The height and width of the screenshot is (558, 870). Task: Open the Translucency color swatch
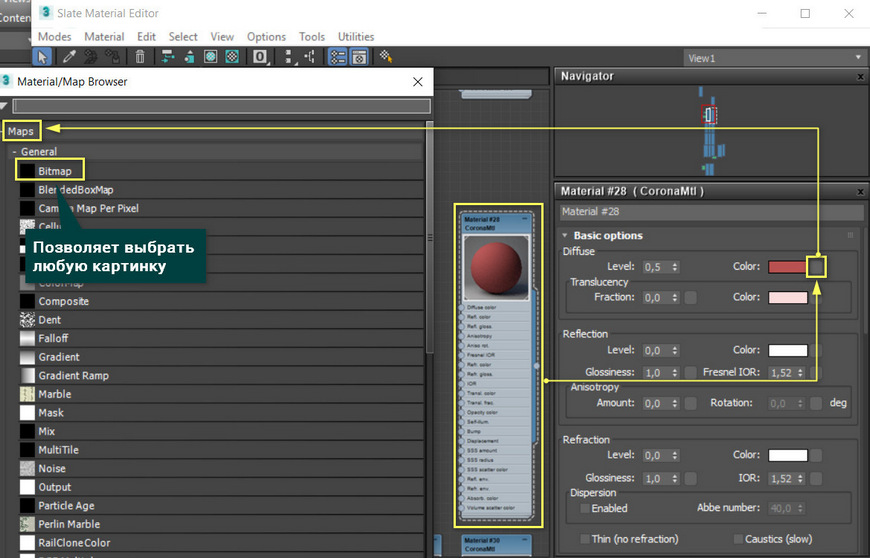click(x=788, y=297)
